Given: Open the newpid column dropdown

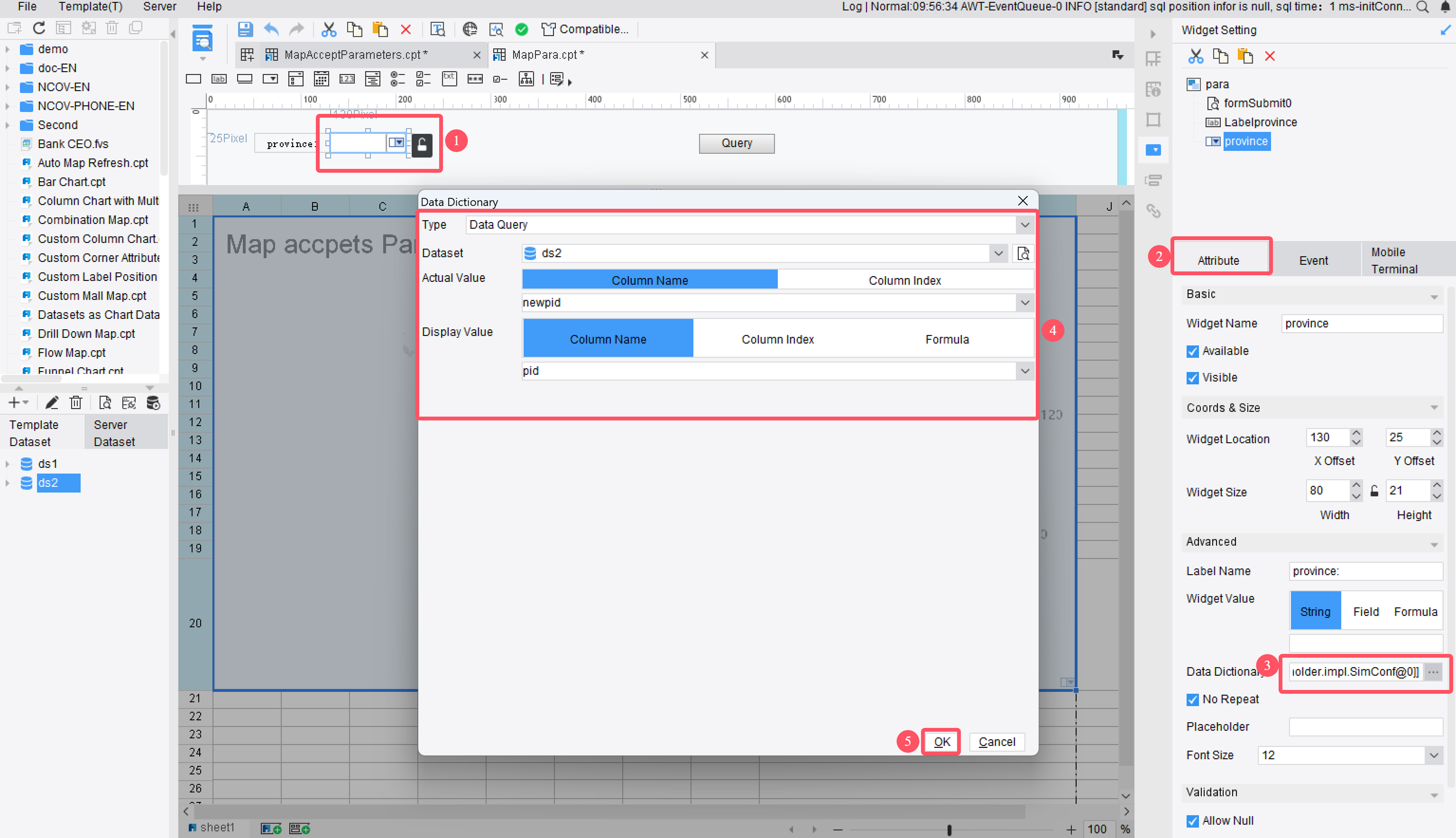Looking at the screenshot, I should point(1024,303).
